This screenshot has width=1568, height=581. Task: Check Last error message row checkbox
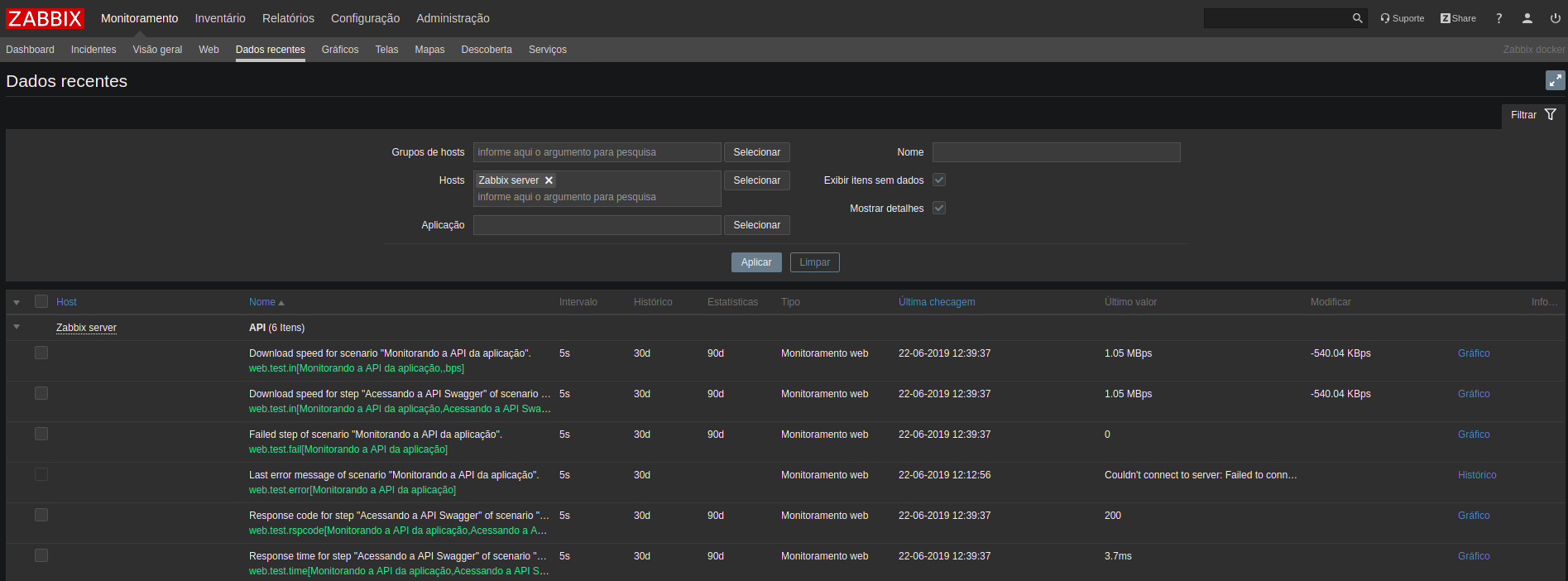click(41, 475)
